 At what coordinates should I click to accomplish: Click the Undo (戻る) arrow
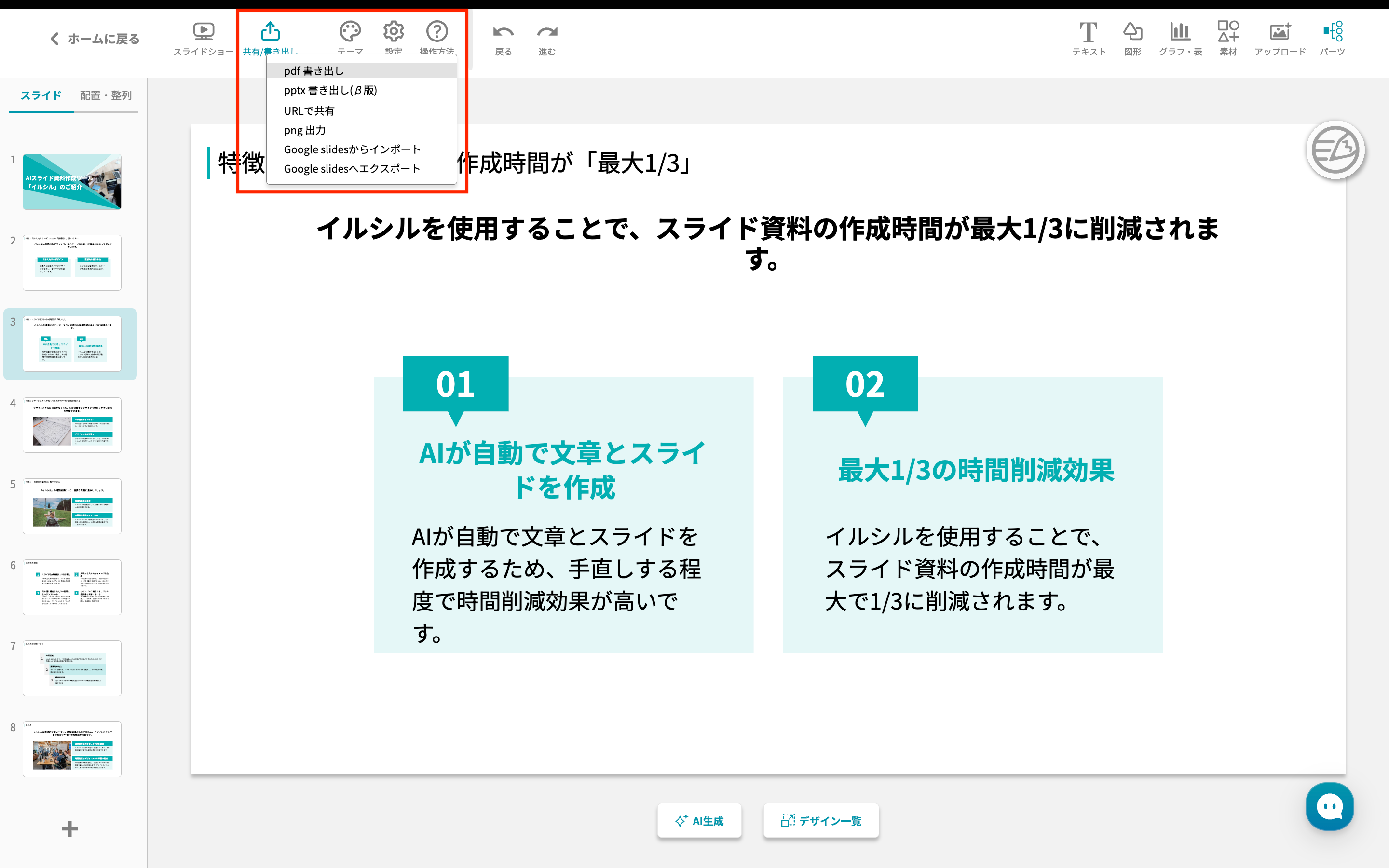tap(503, 33)
